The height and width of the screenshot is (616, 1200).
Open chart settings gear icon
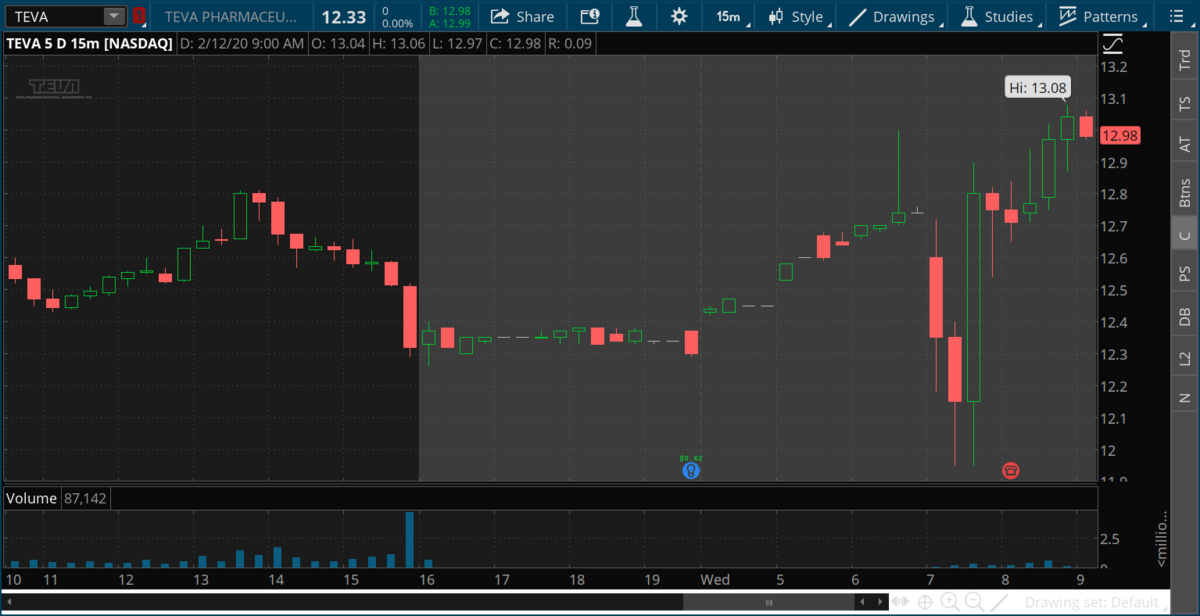(679, 16)
